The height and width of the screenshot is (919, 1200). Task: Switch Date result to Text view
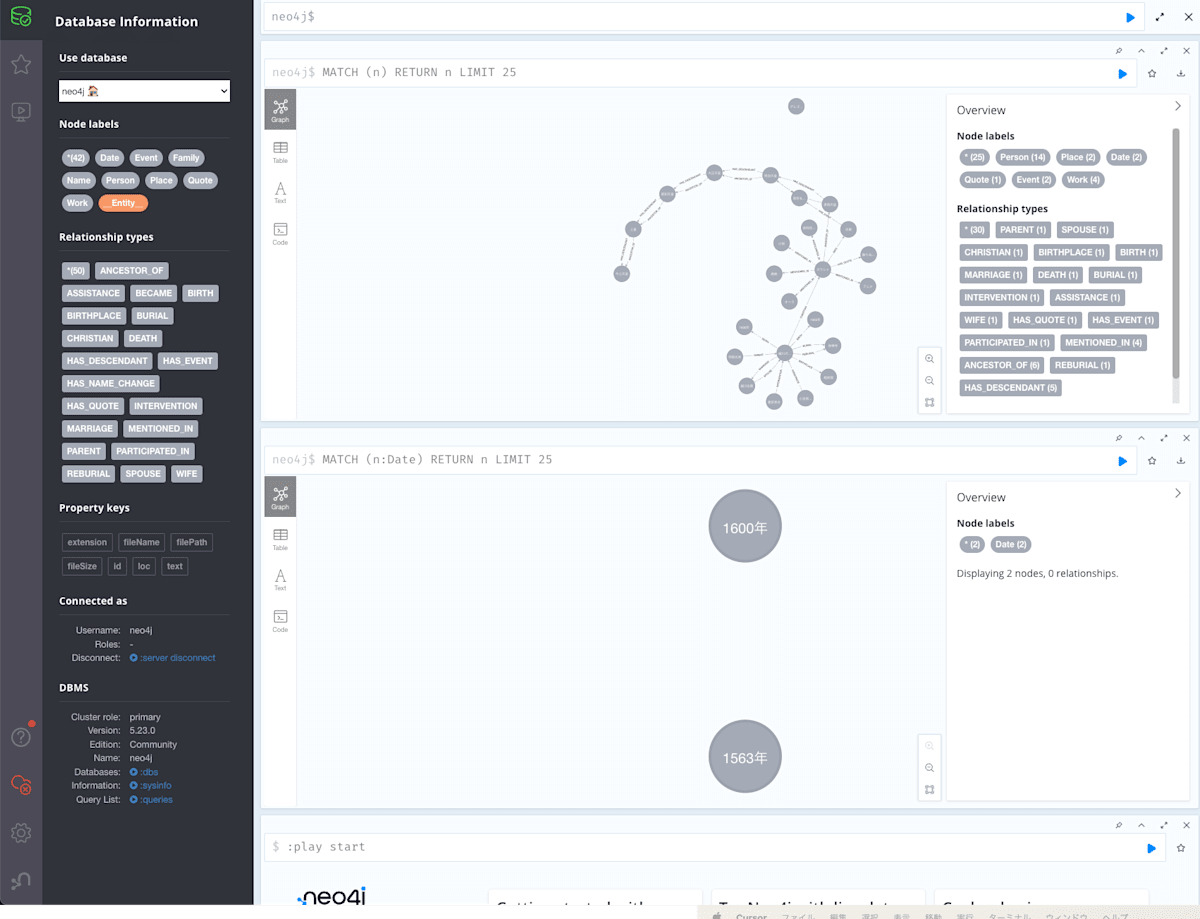point(280,580)
